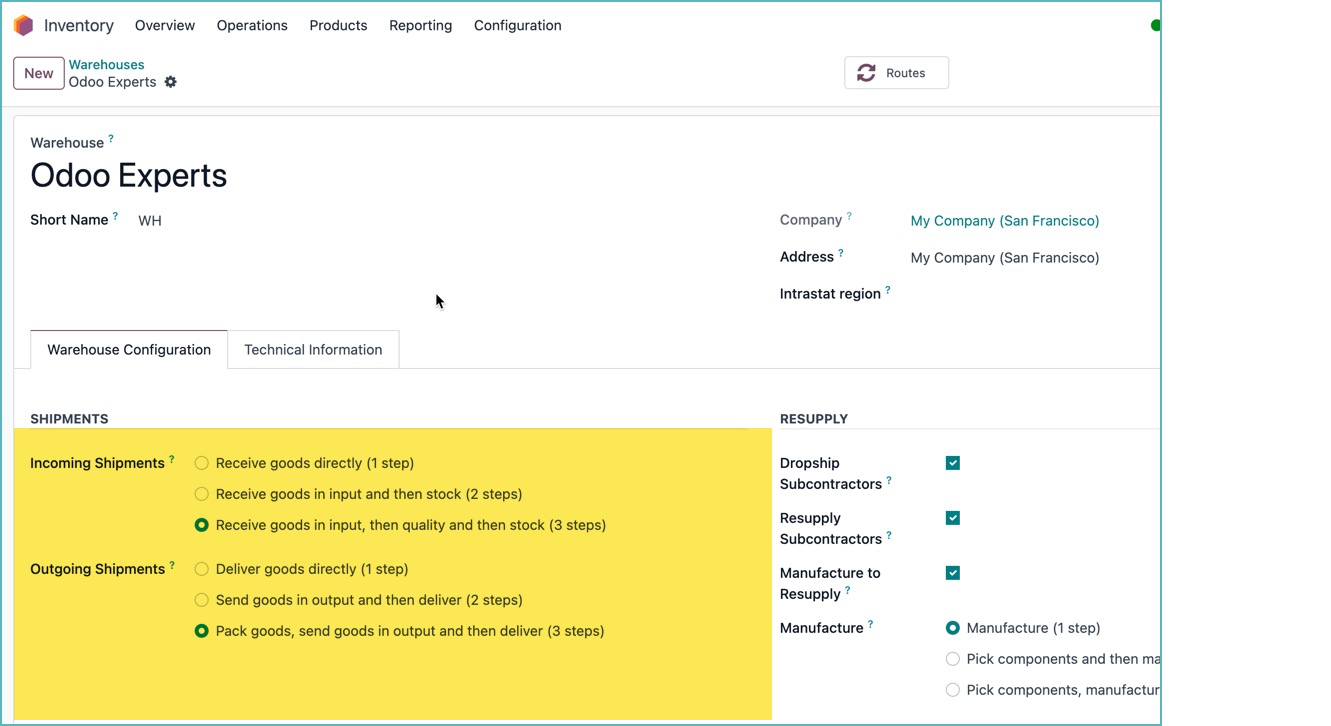
Task: Select Receive goods directly (1 step)
Action: [202, 463]
